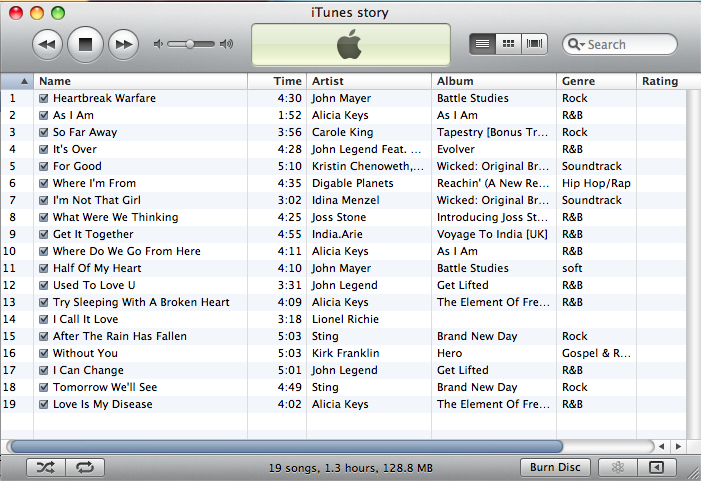Show sidebar panel arrow button
Viewport: 701px width, 481px height.
656,467
